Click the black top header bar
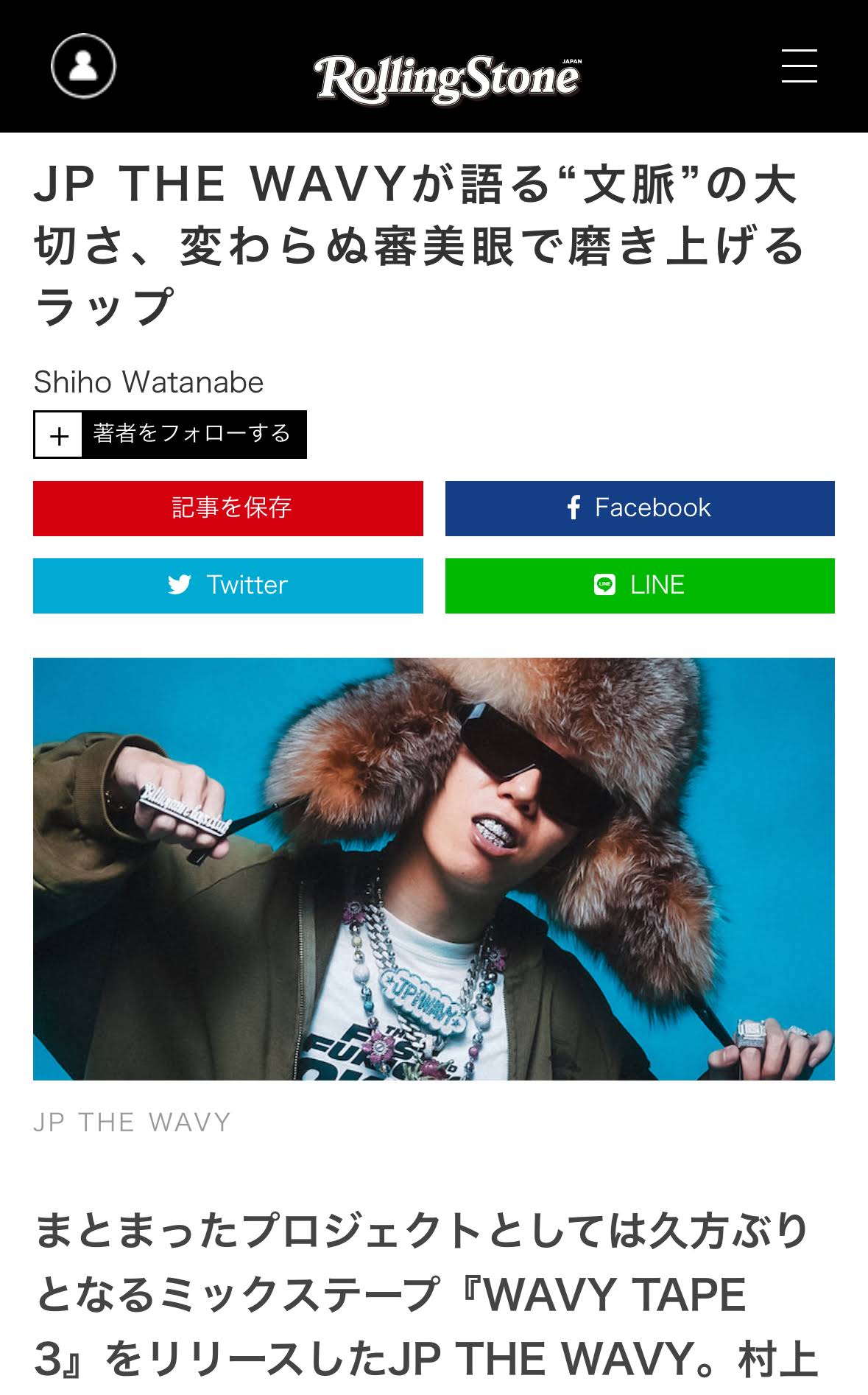868x1395 pixels. (x=434, y=66)
